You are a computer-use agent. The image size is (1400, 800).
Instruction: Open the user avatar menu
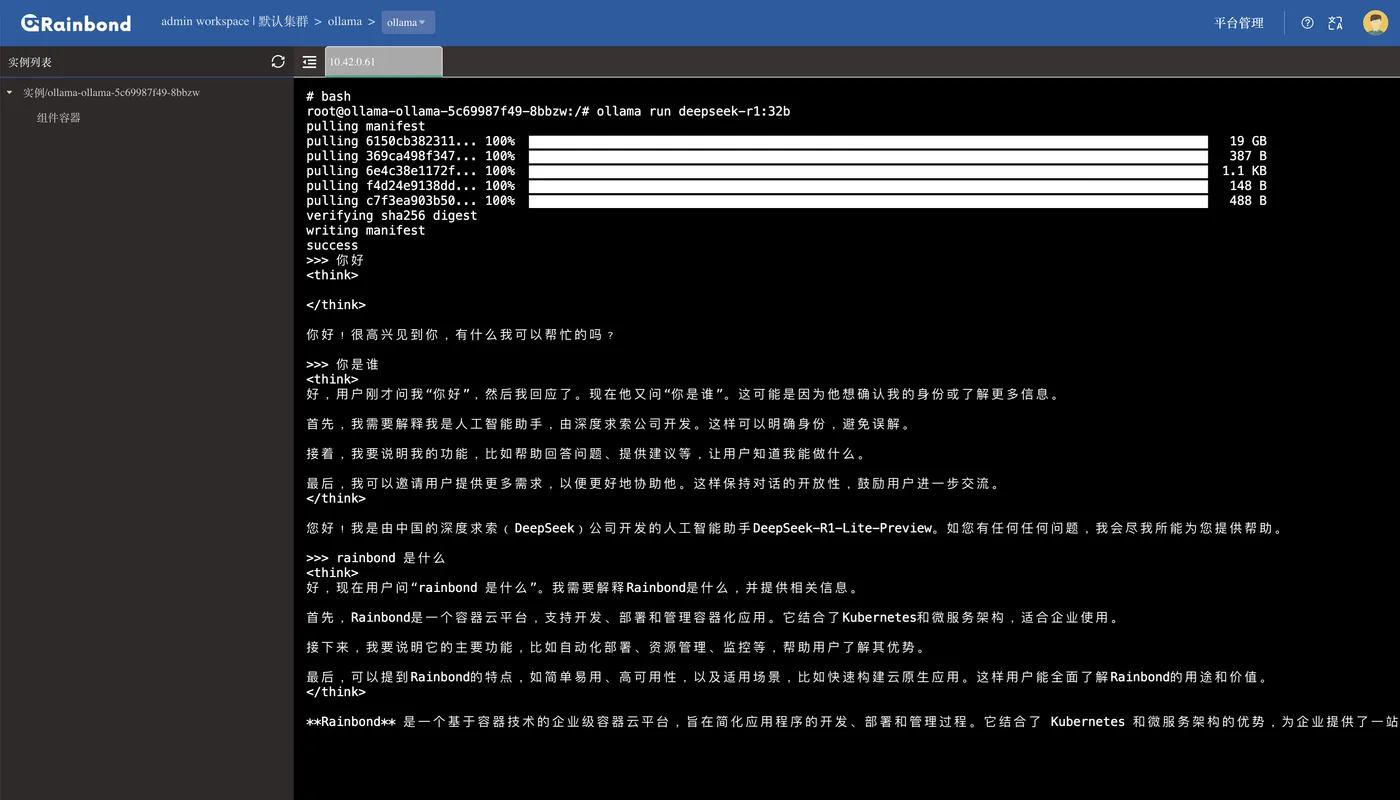pyautogui.click(x=1375, y=23)
